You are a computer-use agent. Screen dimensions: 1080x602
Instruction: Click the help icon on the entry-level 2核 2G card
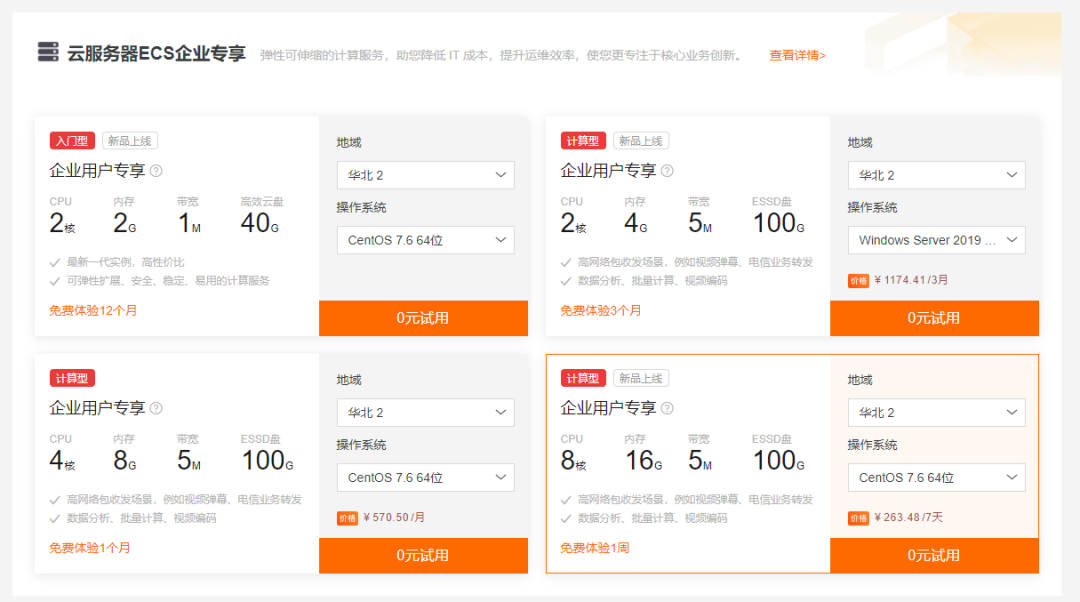[156, 171]
